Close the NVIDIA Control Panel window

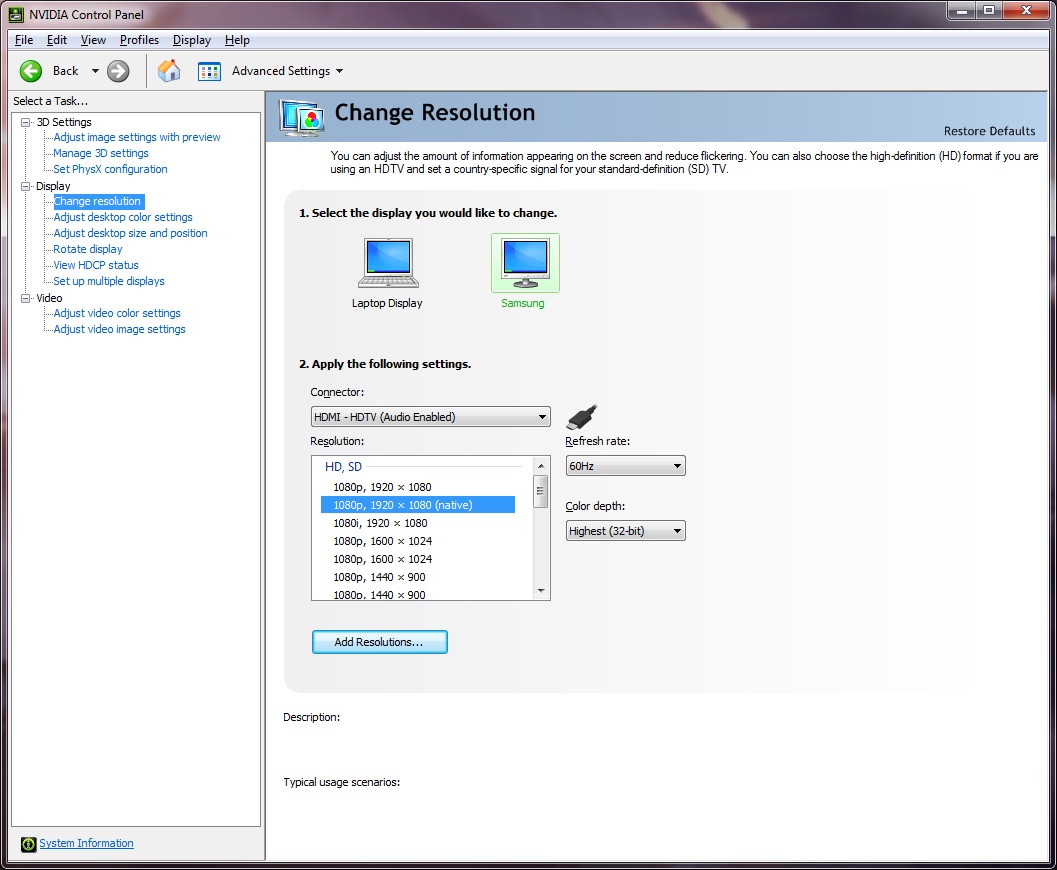click(1027, 11)
